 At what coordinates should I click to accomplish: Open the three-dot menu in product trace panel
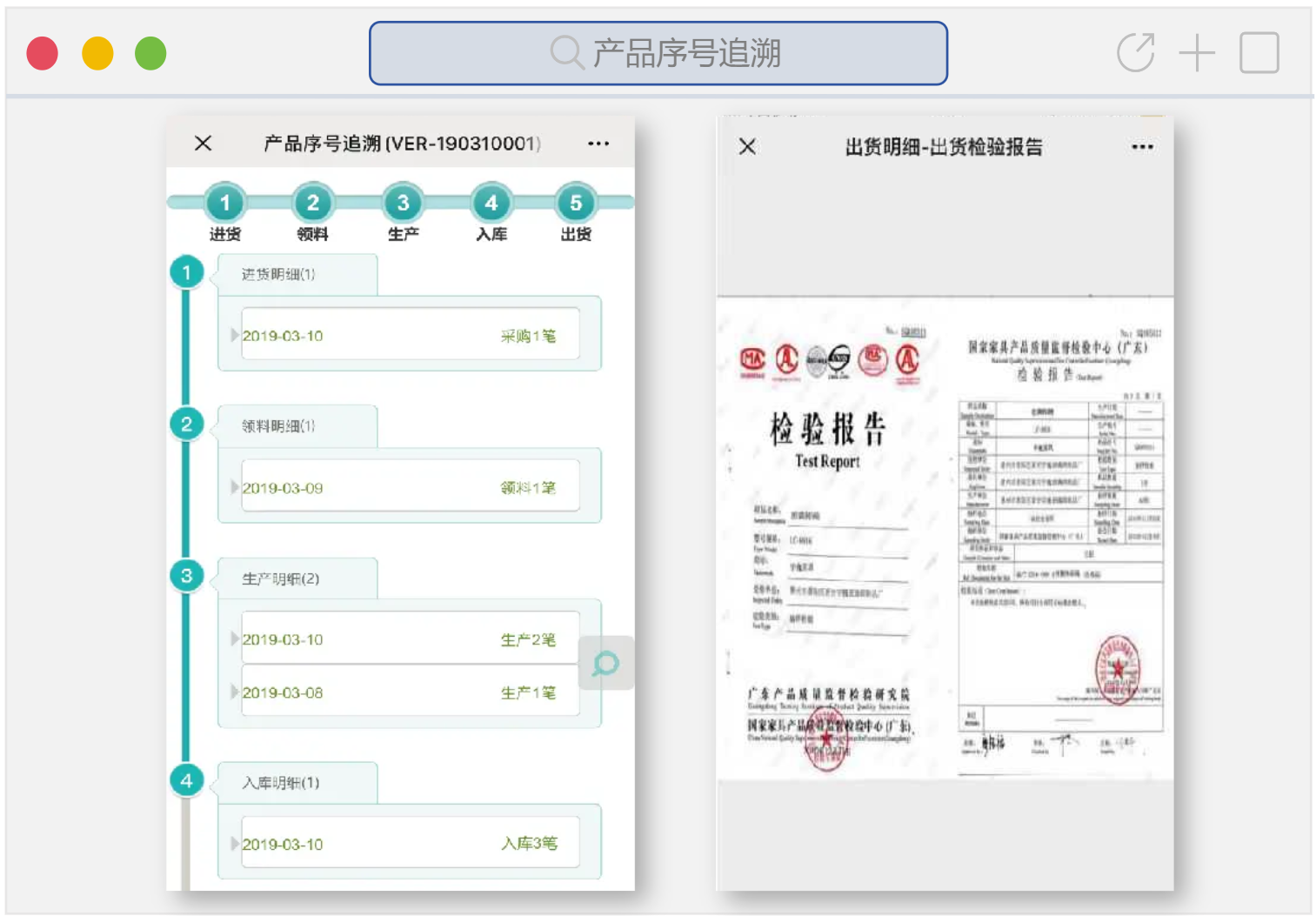[x=598, y=144]
